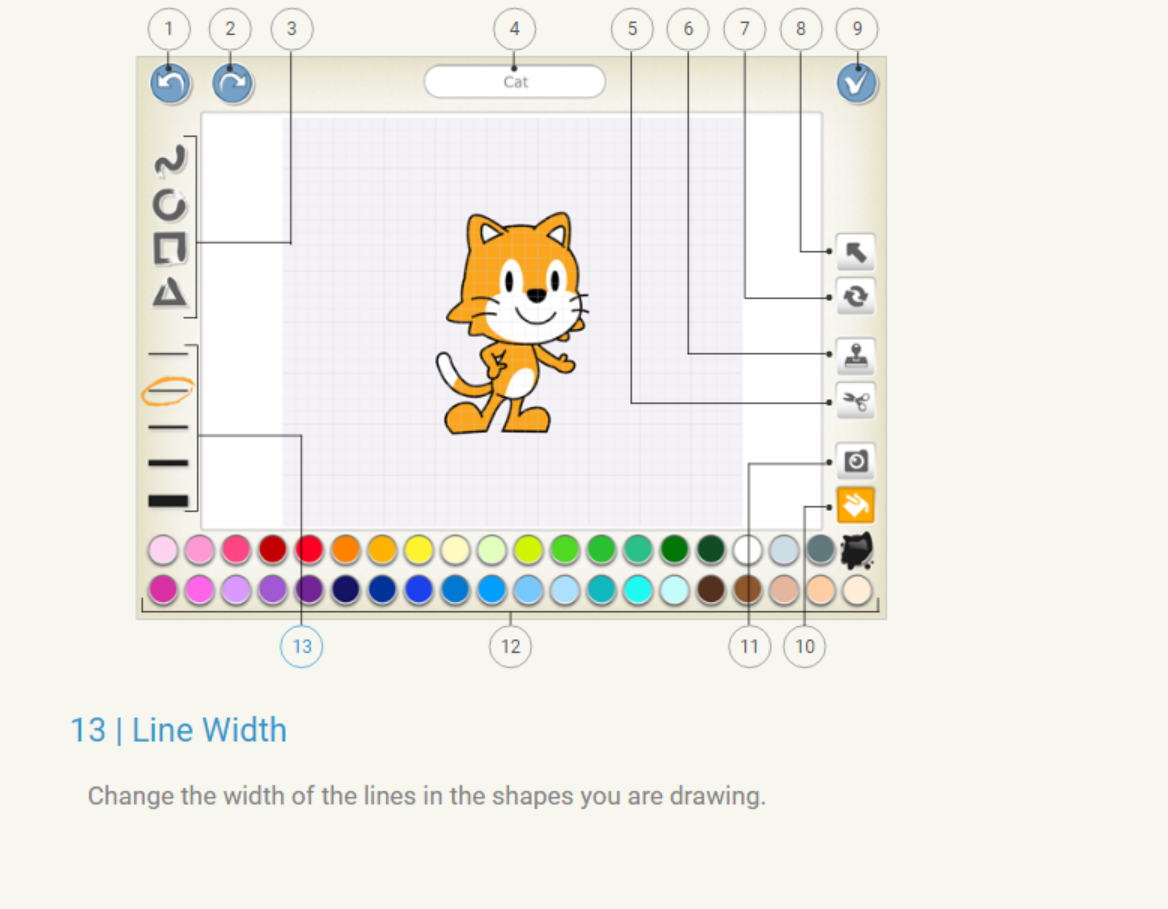Select the dark brown color swatch
The image size is (1168, 909).
[x=711, y=589]
